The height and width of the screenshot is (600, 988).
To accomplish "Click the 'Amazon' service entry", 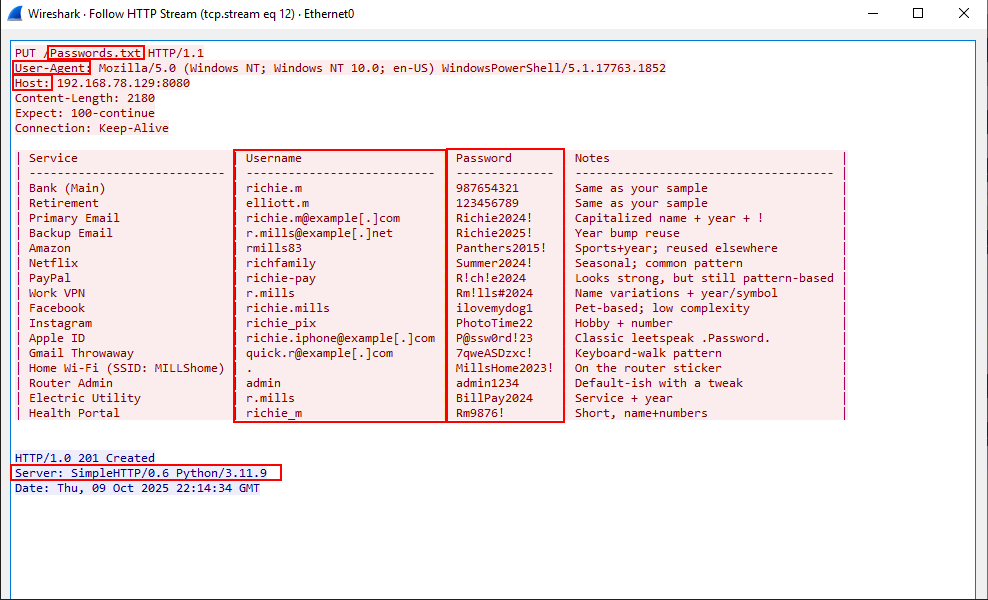I will click(x=50, y=248).
